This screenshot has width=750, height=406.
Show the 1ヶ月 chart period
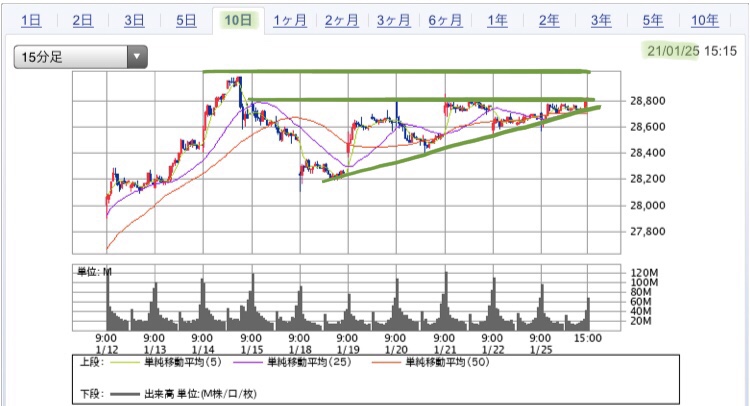tap(289, 21)
